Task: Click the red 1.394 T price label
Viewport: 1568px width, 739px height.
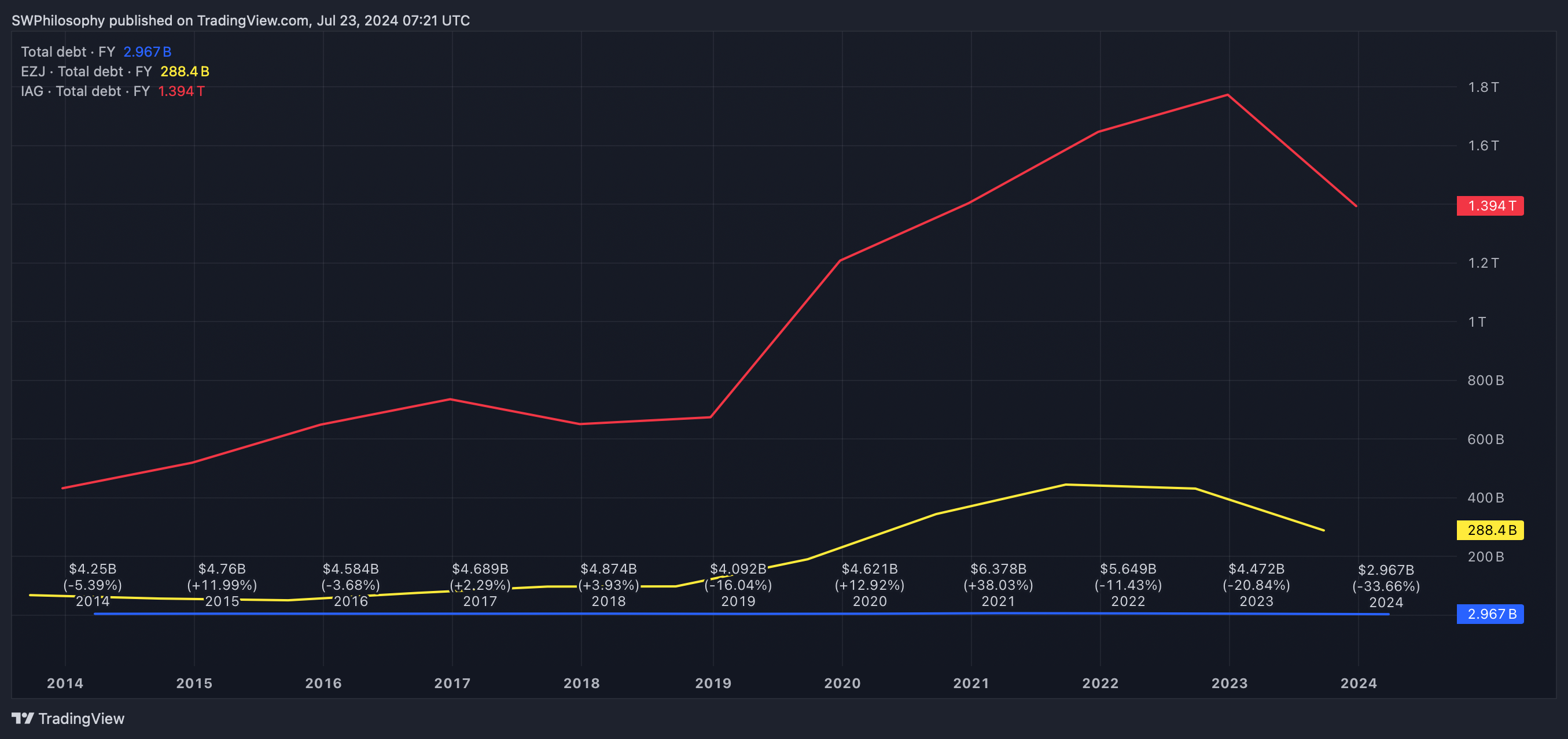Action: tap(1489, 206)
